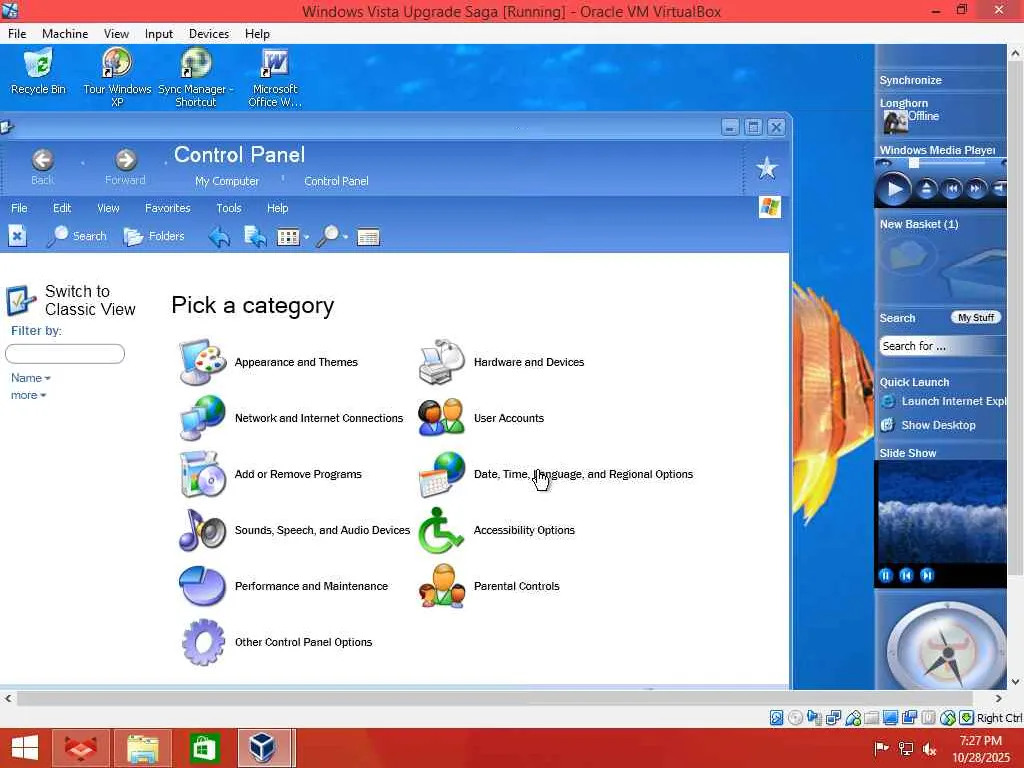Click VirtualBox USB status icon
1024x768 pixels.
(x=853, y=718)
